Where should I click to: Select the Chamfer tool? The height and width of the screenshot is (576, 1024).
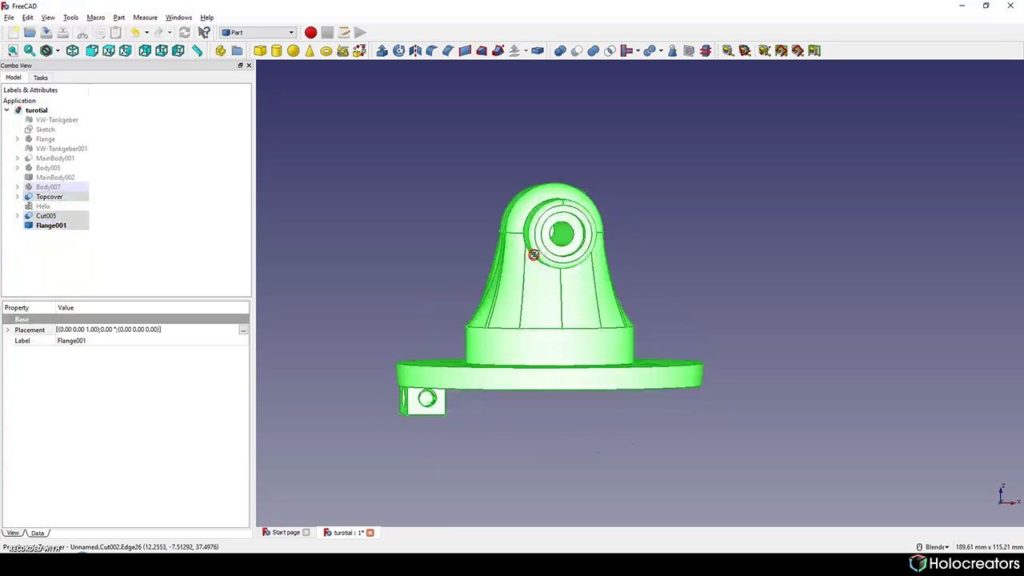(x=448, y=51)
